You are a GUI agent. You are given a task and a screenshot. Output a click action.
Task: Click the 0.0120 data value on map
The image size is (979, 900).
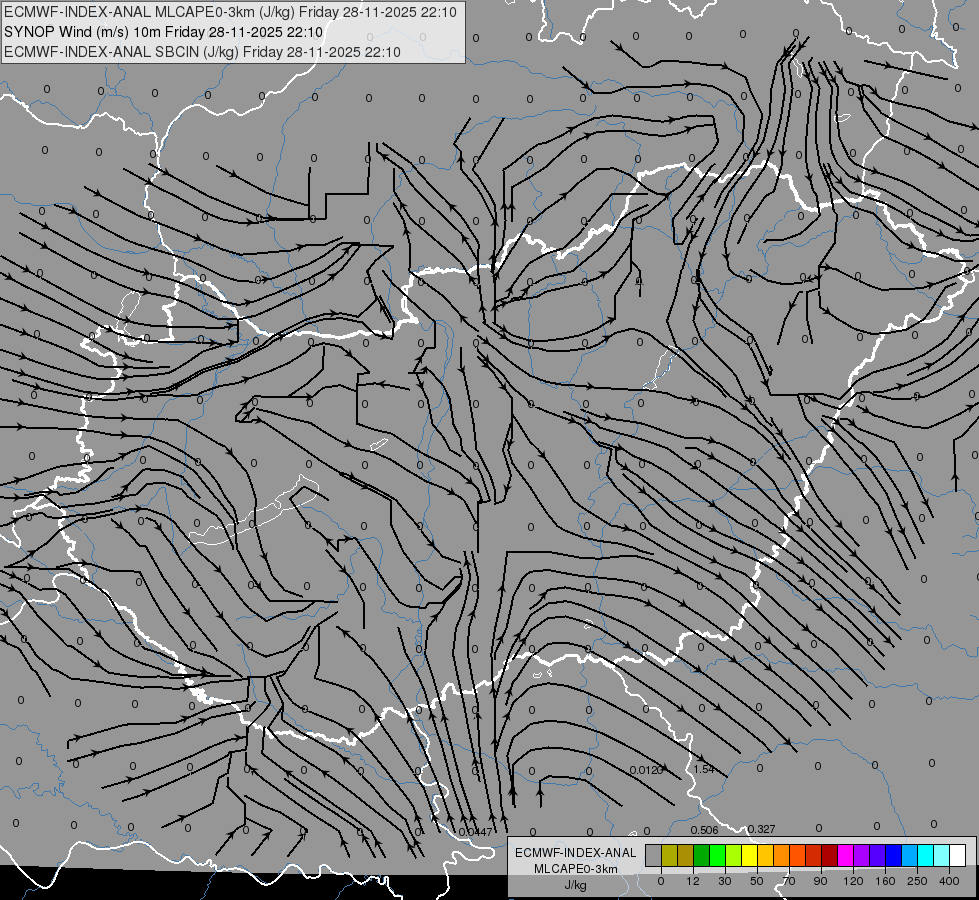[646, 770]
